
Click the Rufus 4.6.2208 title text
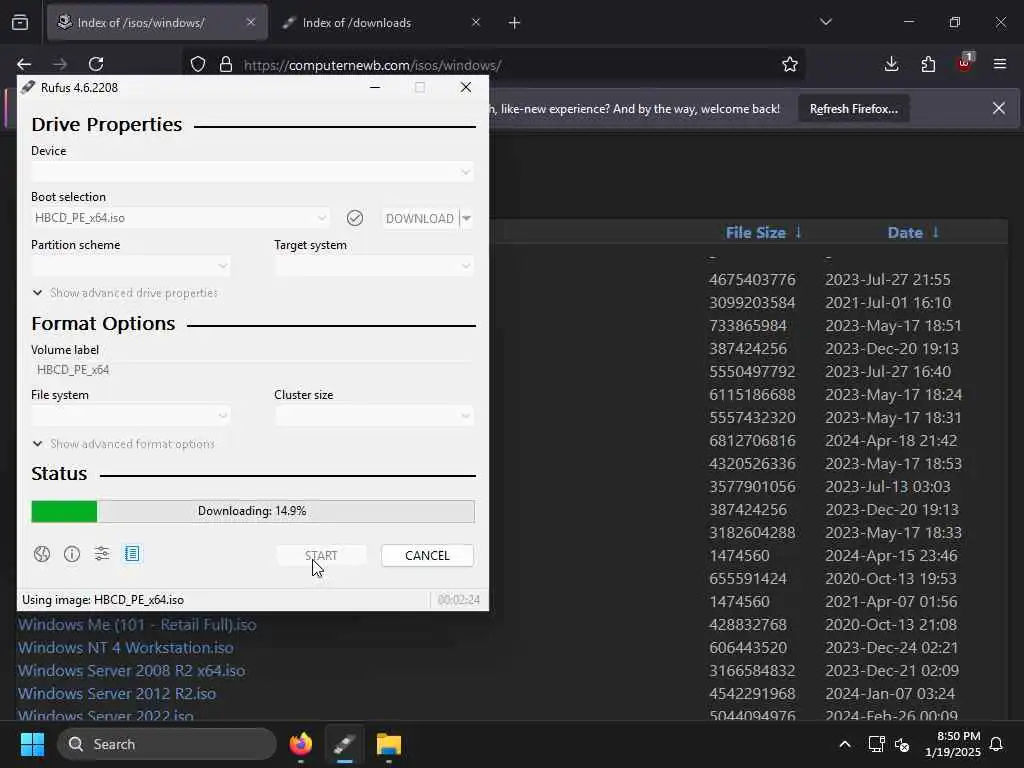pos(79,88)
